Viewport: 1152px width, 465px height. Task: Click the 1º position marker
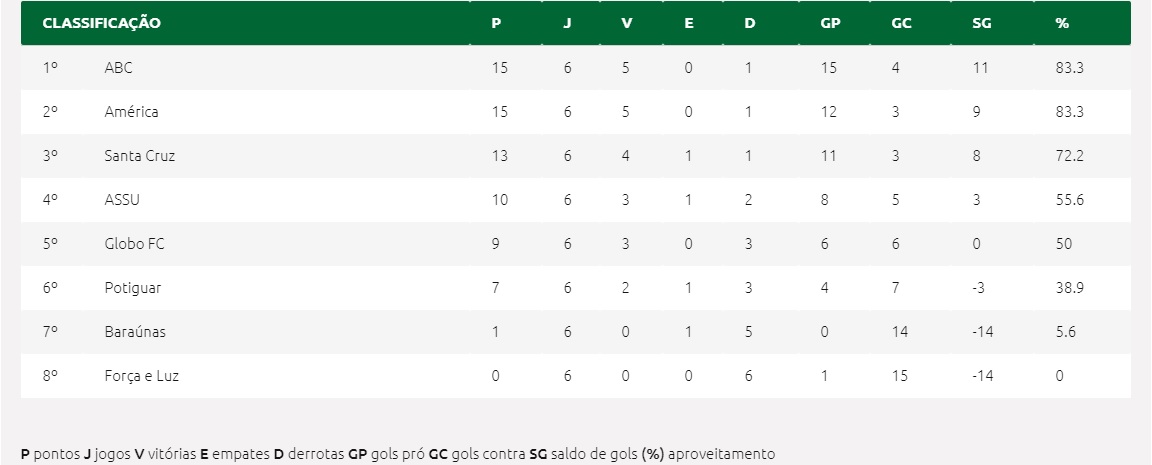click(x=50, y=68)
